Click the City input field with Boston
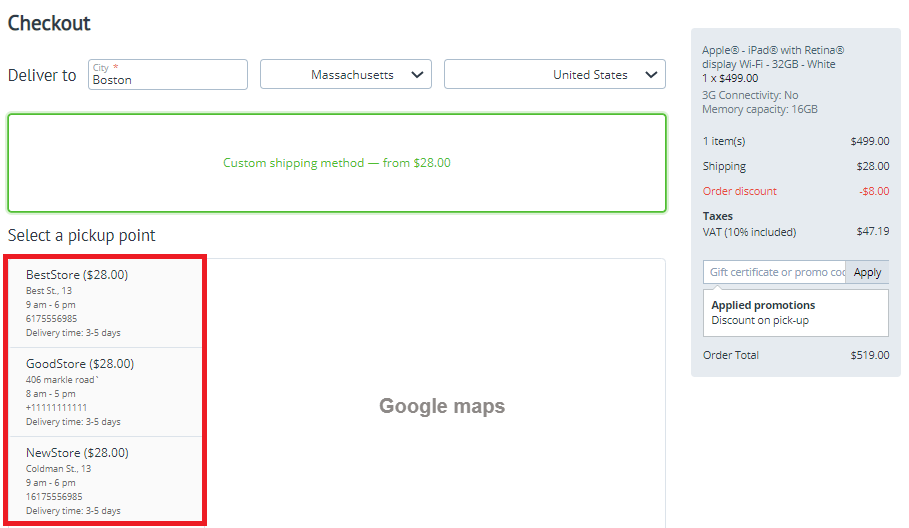909x528 pixels. 168,74
